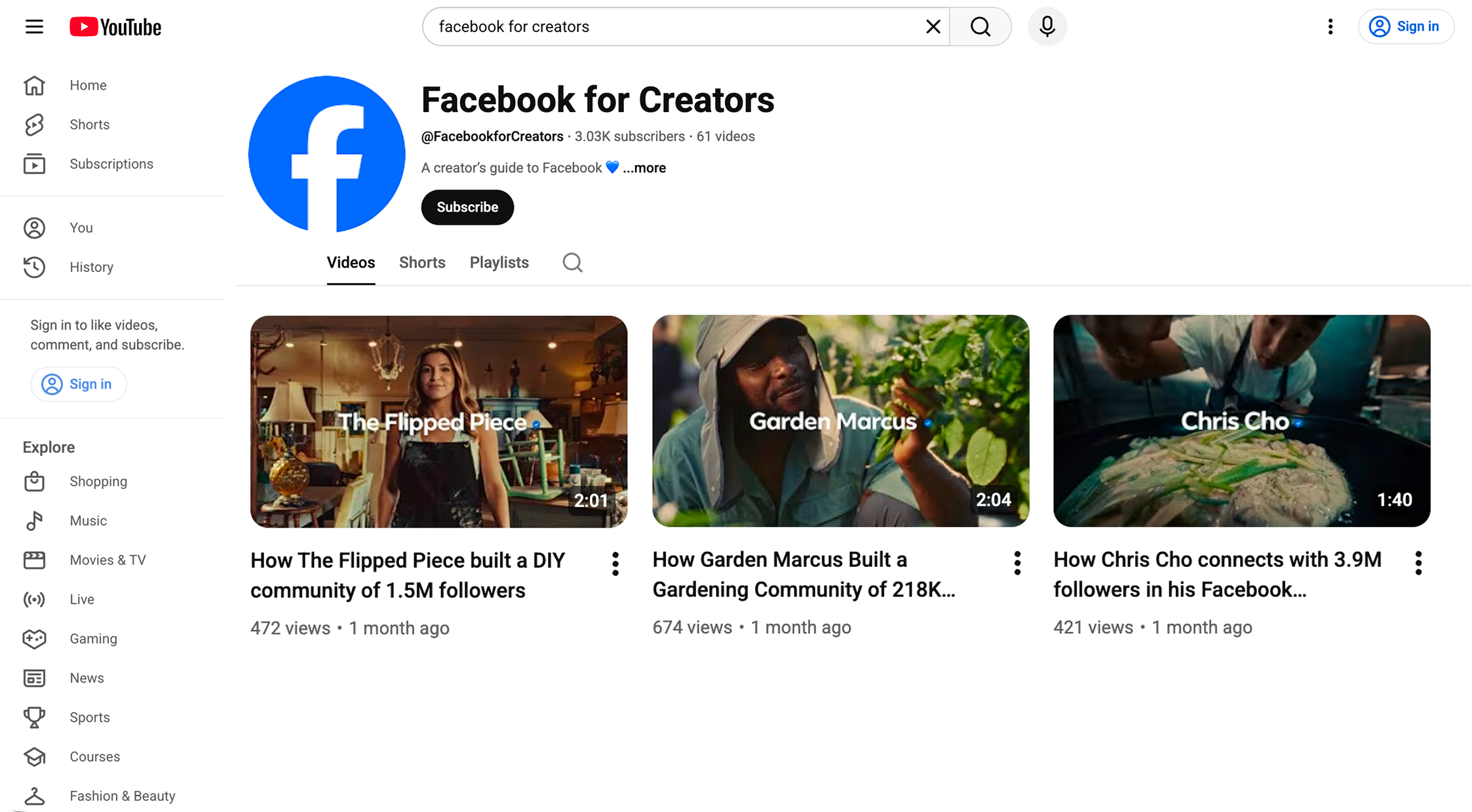The height and width of the screenshot is (812, 1472).
Task: Subscribe to Facebook for Creators
Action: [x=467, y=207]
